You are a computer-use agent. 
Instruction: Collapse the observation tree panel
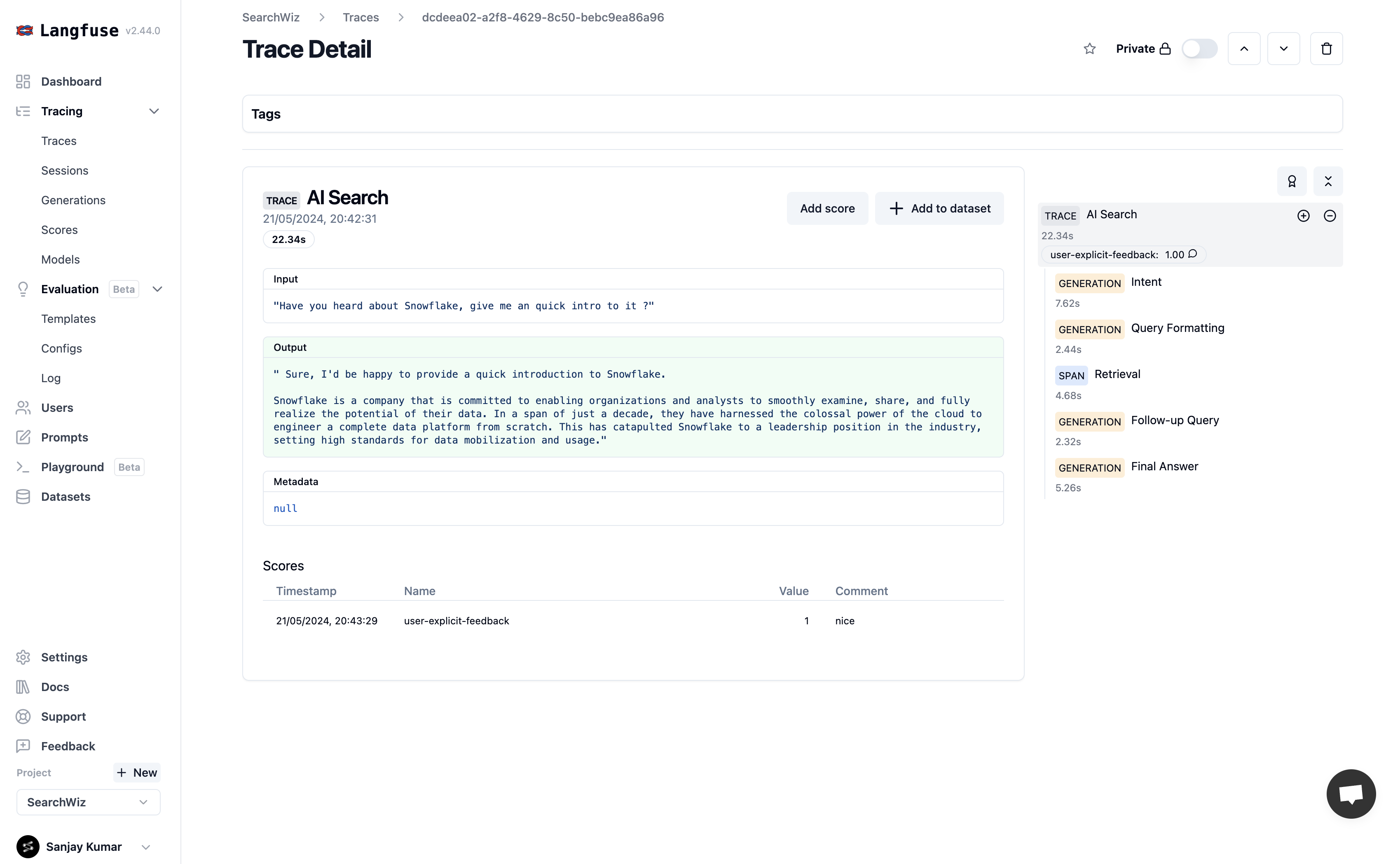click(1327, 182)
